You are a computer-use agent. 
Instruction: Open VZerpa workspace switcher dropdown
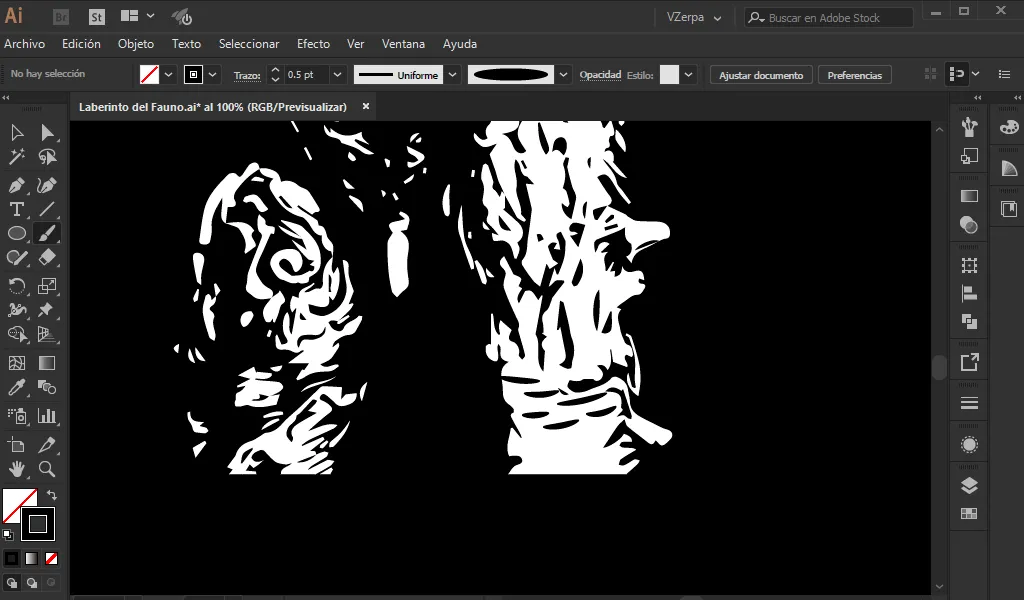click(694, 18)
